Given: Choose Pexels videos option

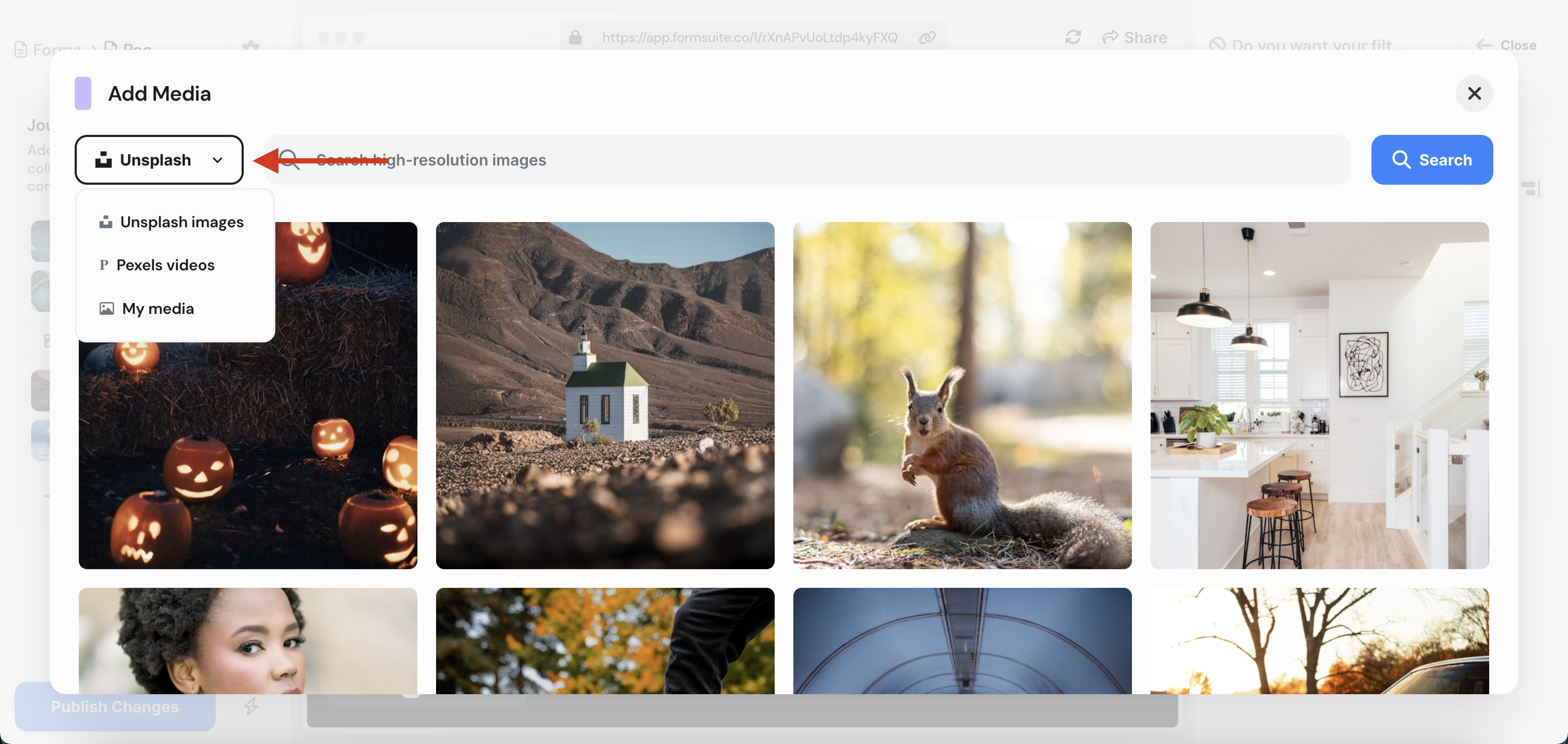Looking at the screenshot, I should 165,265.
